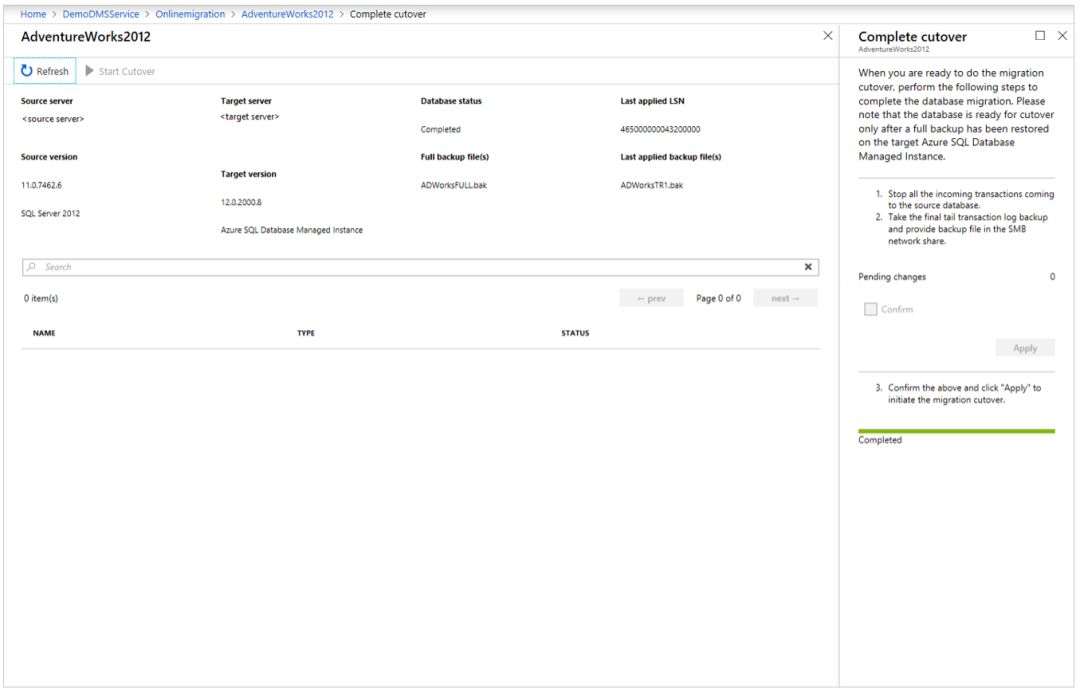Sort by the TYPE column header
Image resolution: width=1080 pixels, height=693 pixels.
pos(306,333)
